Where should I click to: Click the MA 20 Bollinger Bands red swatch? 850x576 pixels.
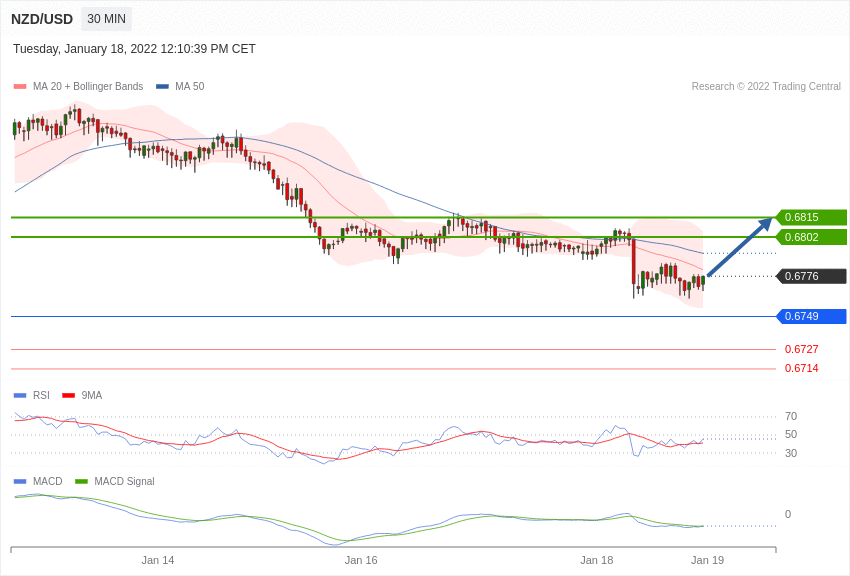click(x=20, y=86)
